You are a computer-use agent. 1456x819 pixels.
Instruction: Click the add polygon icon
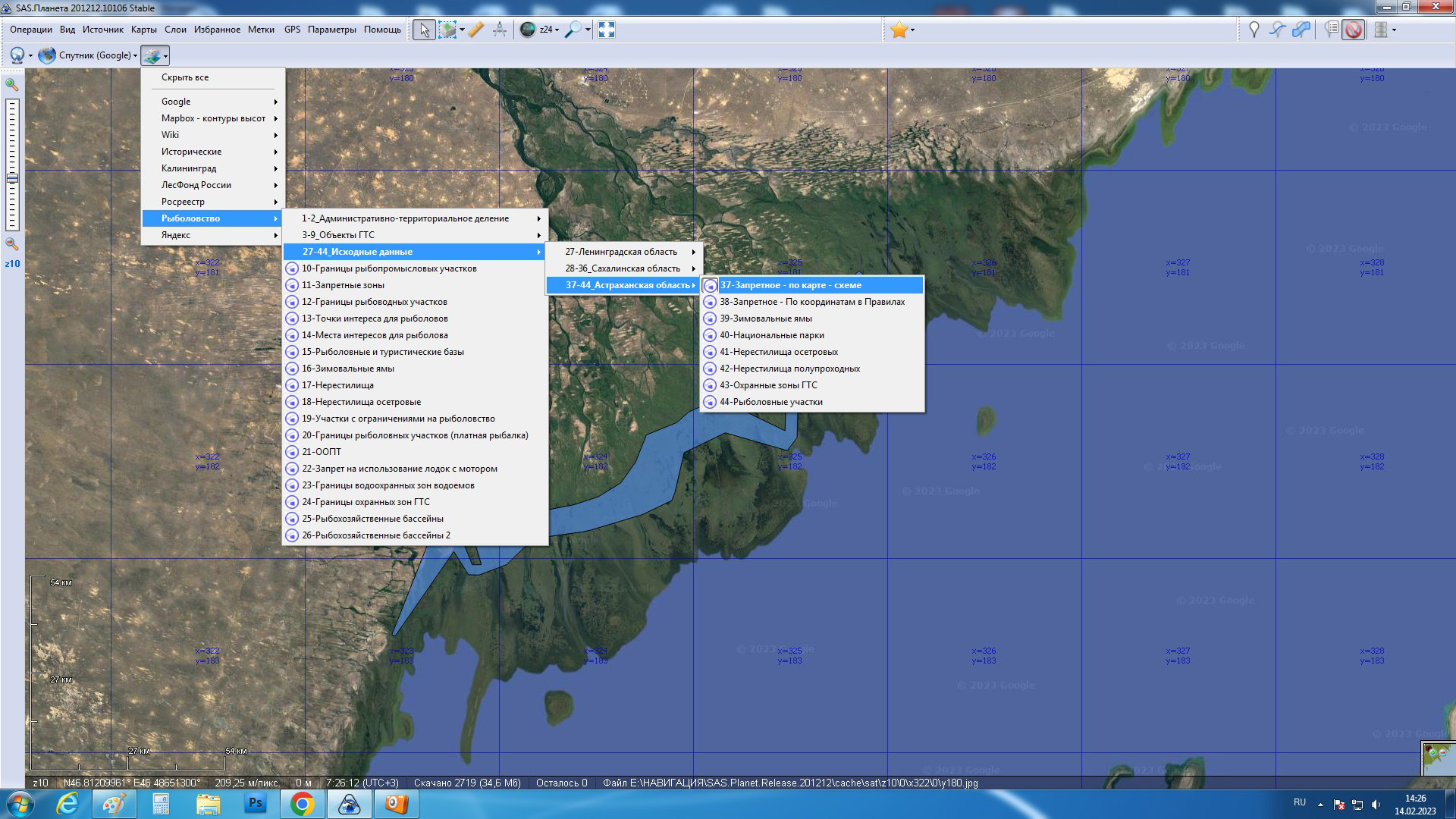[1301, 30]
